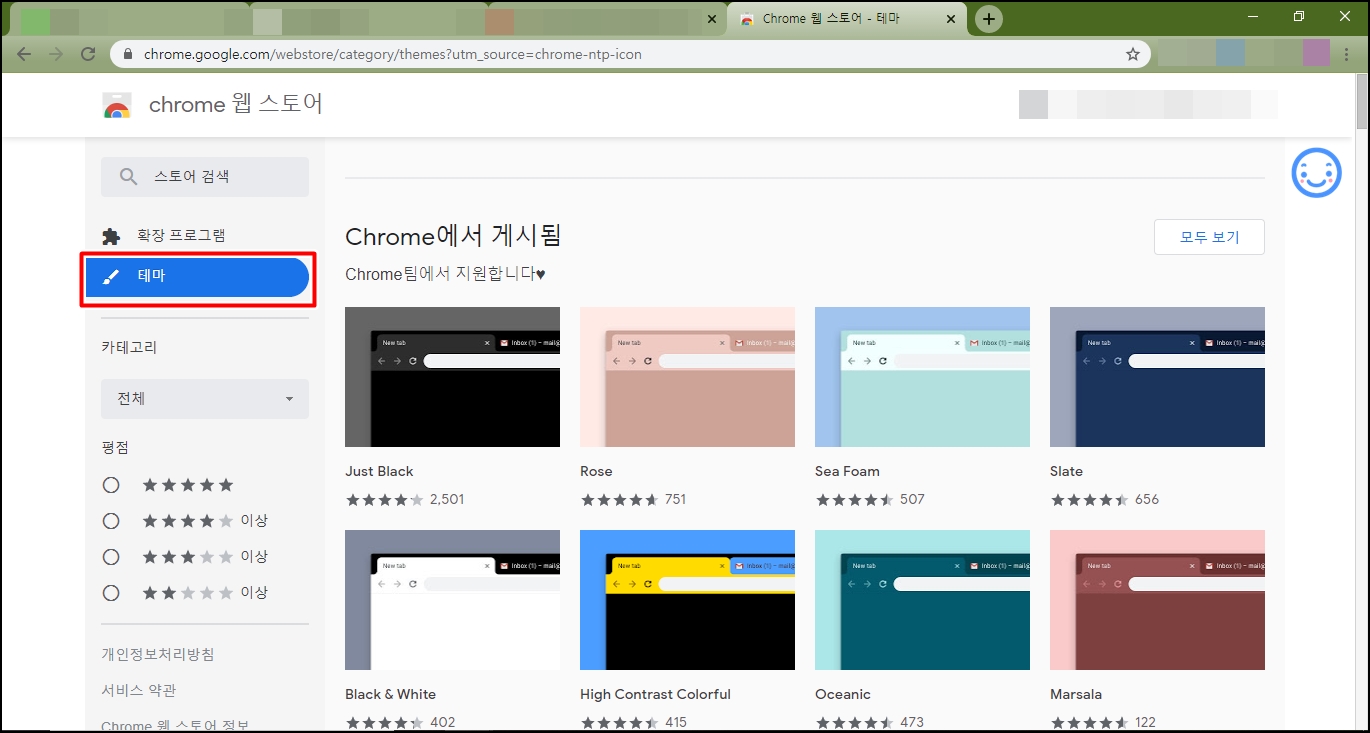Click the 모두 보기 button
1370x733 pixels.
tap(1209, 237)
